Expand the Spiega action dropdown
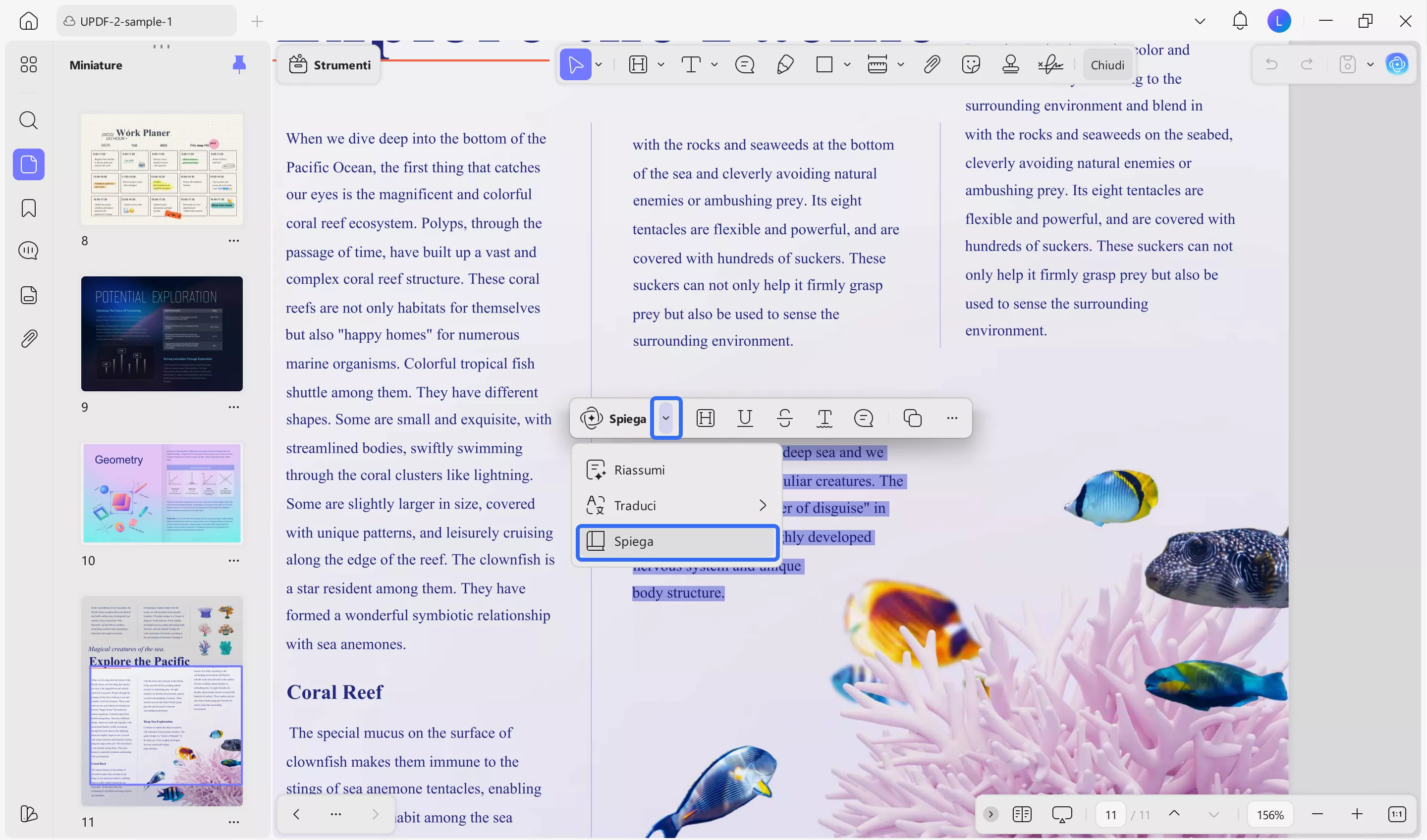Image resolution: width=1427 pixels, height=840 pixels. point(666,419)
